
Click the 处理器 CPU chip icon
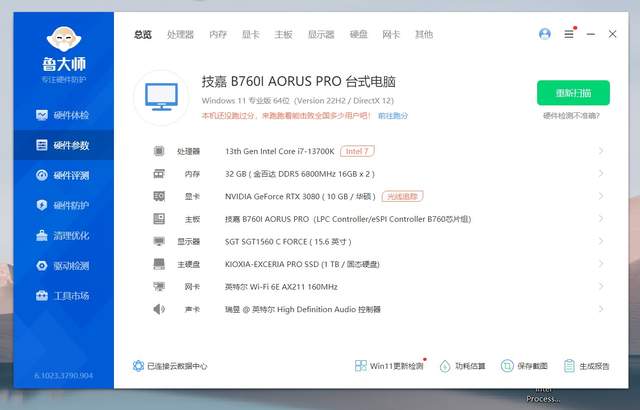[x=159, y=151]
